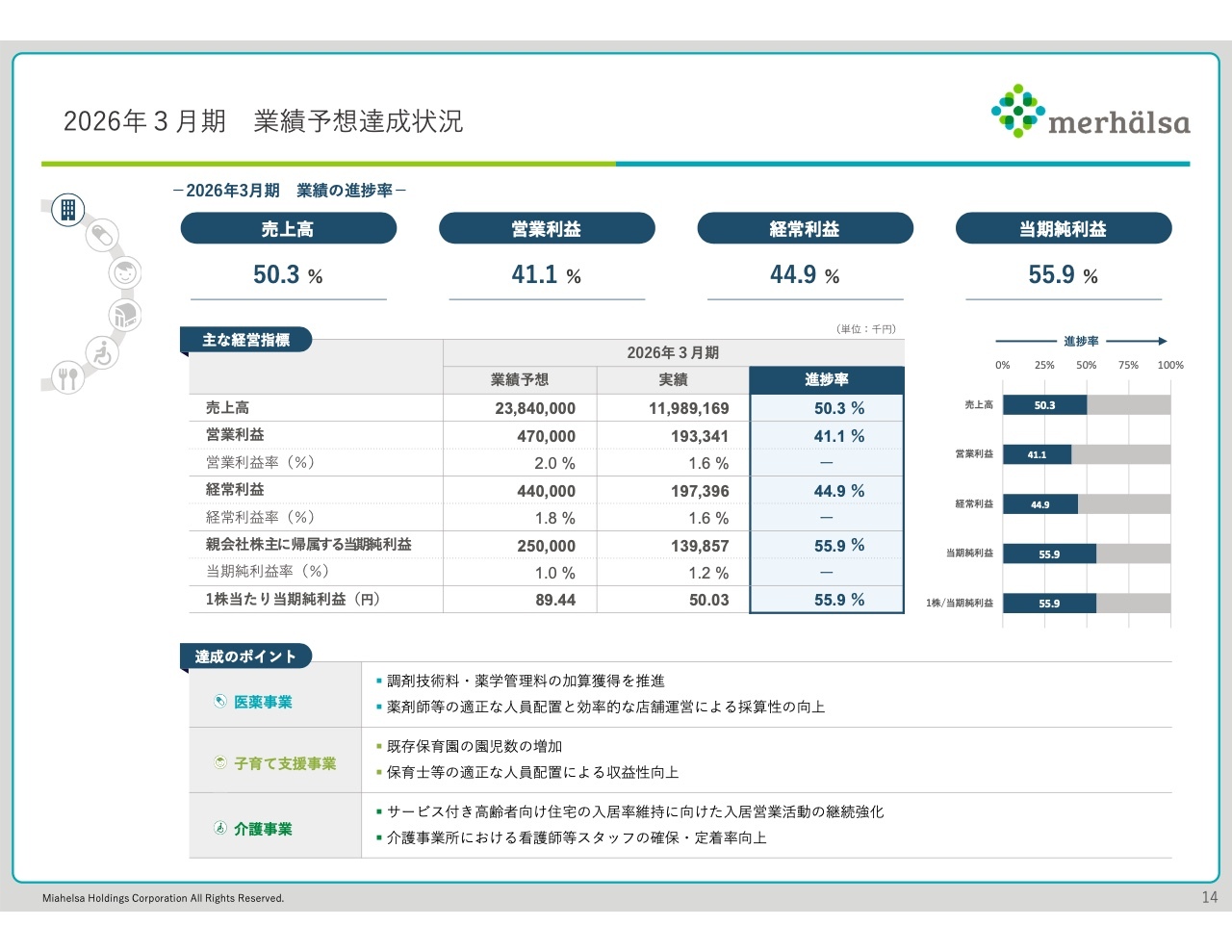This screenshot has height=952, width=1232.
Task: Select the 経常利益 header pill
Action: coord(805,229)
